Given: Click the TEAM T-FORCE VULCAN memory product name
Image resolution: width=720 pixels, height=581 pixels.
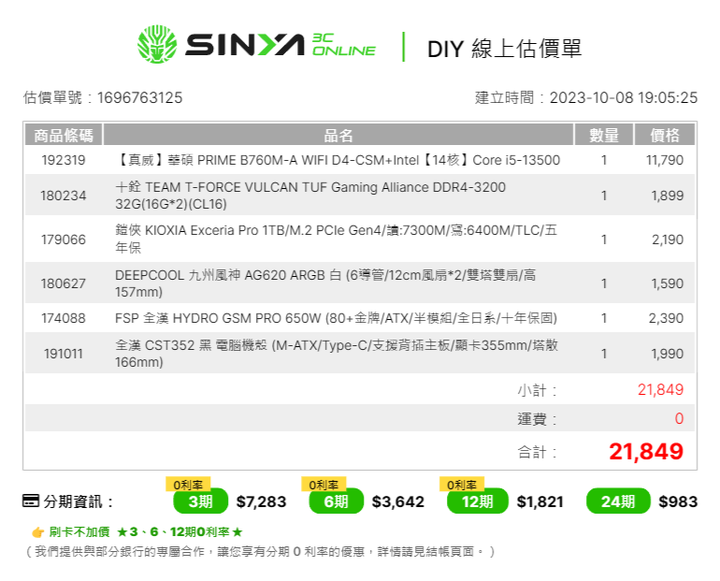Looking at the screenshot, I should click(310, 196).
